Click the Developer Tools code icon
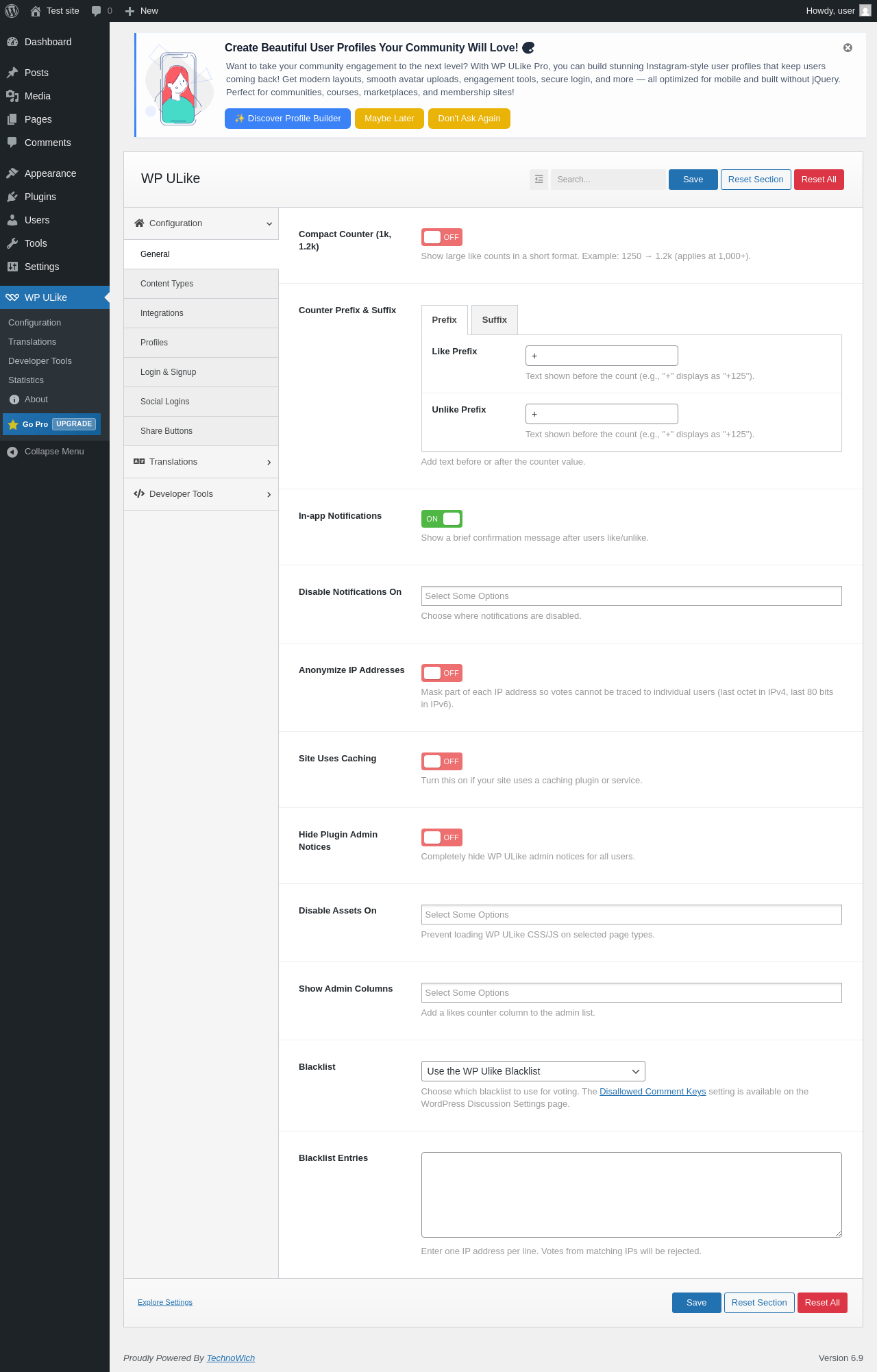The image size is (877, 1372). click(x=139, y=494)
